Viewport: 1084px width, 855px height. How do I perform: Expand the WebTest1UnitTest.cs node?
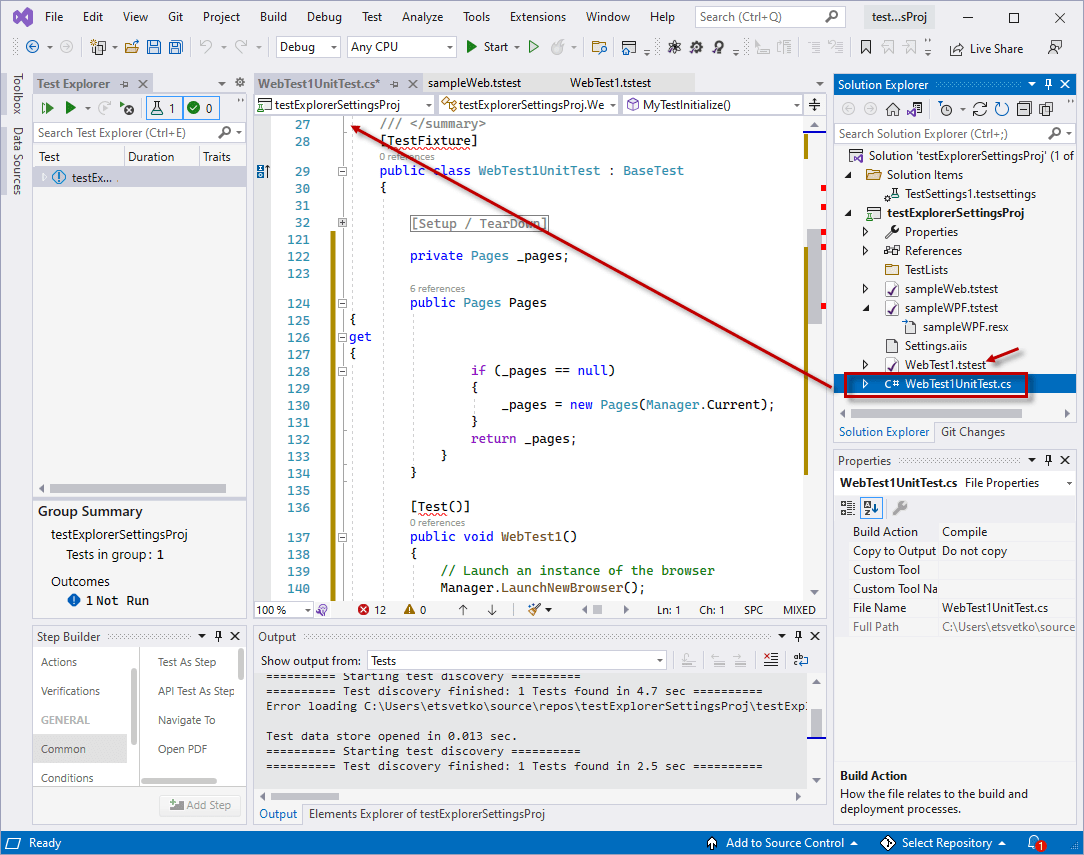coord(866,383)
